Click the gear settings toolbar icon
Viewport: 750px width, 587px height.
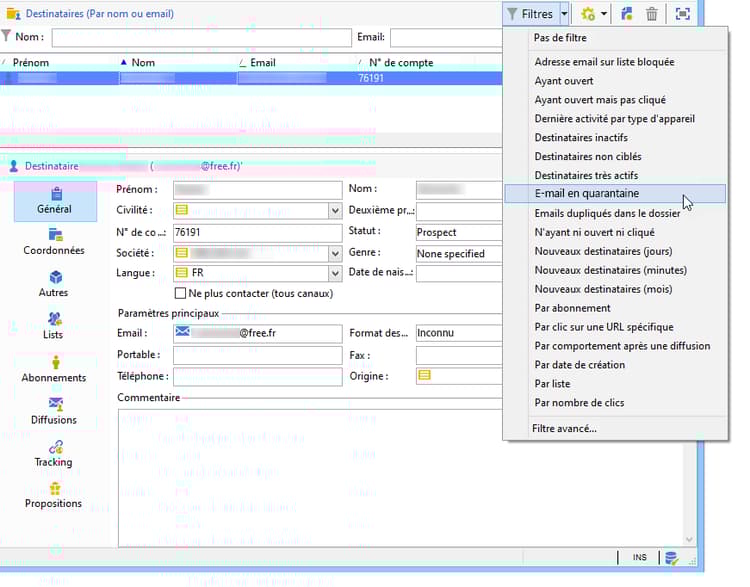[x=587, y=14]
